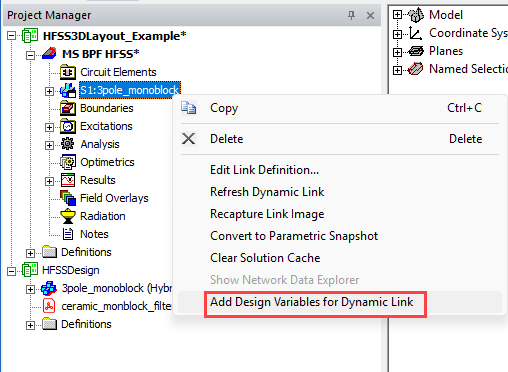508x372 pixels.
Task: Expand the Model node
Action: 397,14
